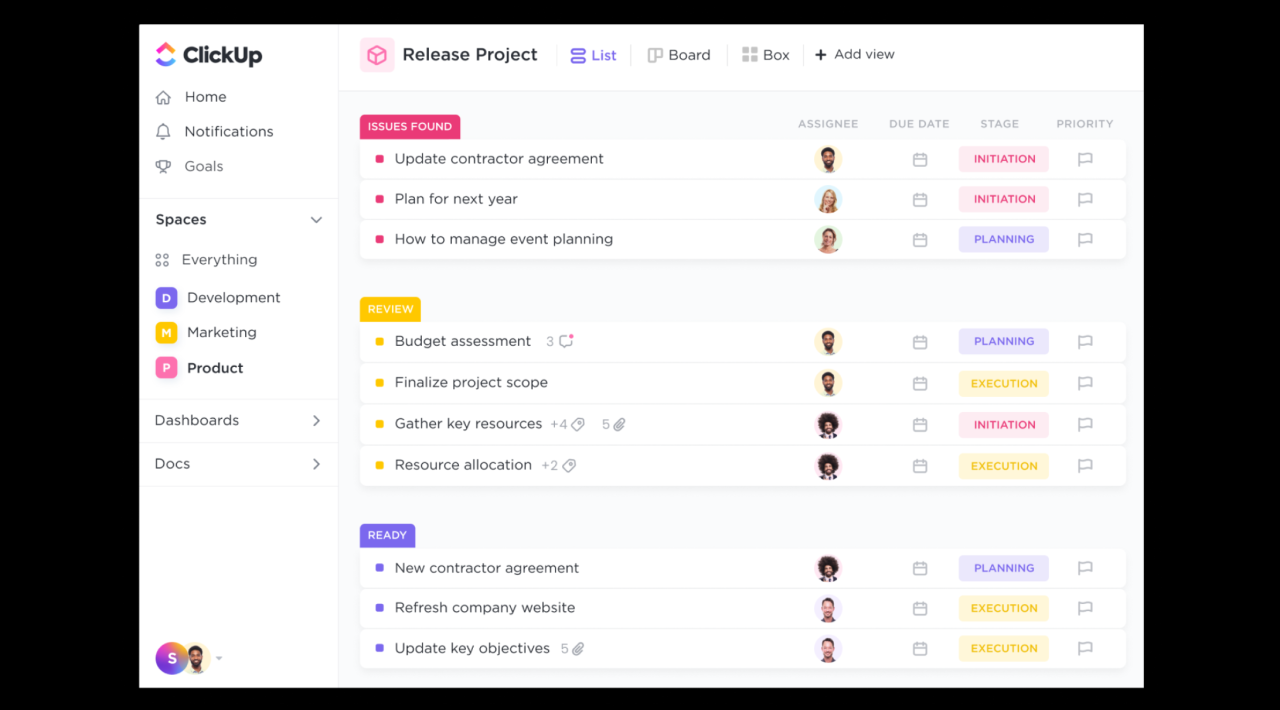Screen dimensions: 1280x710
Task: Open the ClickUp Home sidebar icon
Action: (x=163, y=97)
